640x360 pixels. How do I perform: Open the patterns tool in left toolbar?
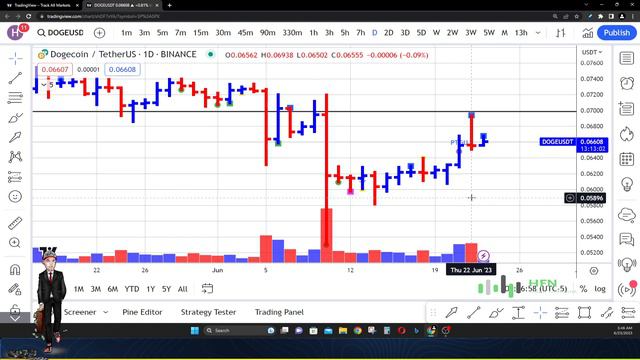pos(15,157)
